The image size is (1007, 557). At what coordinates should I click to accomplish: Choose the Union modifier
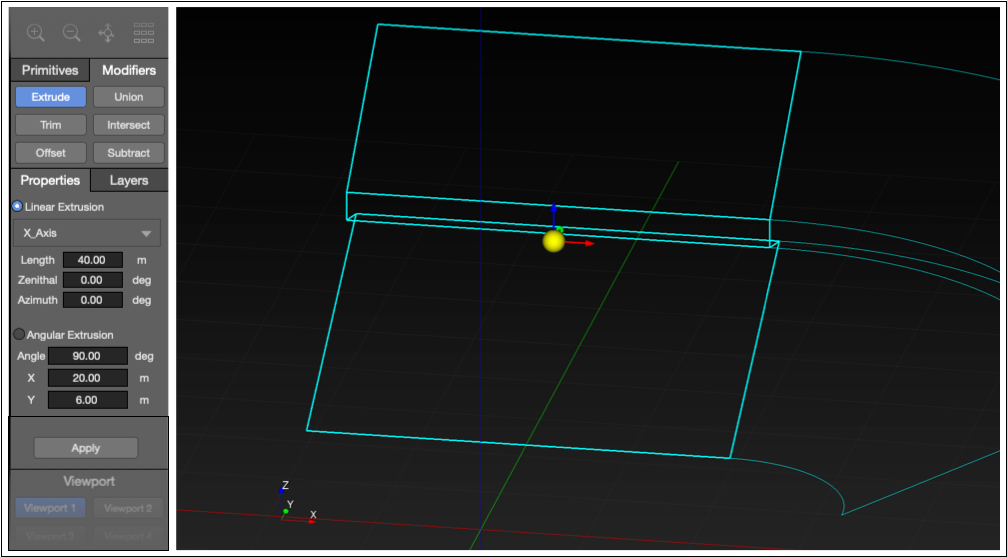[128, 97]
